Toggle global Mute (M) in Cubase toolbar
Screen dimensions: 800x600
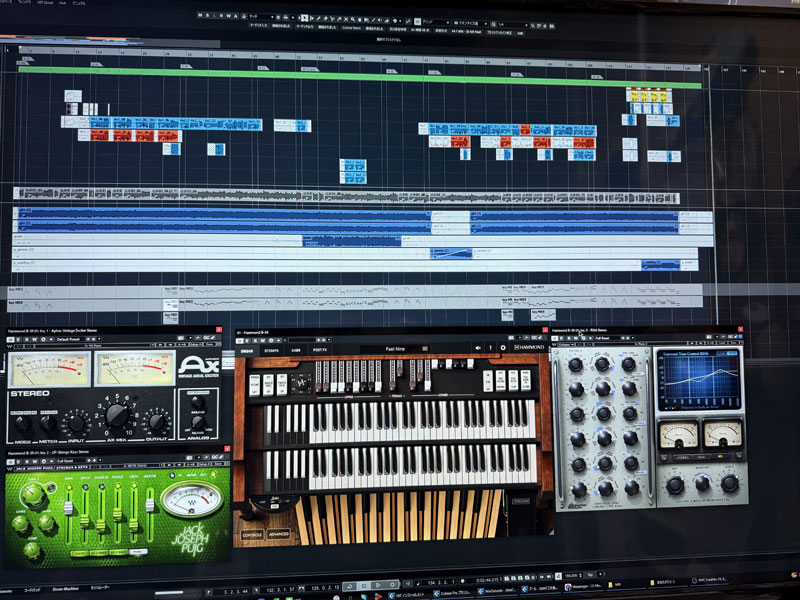coord(199,15)
